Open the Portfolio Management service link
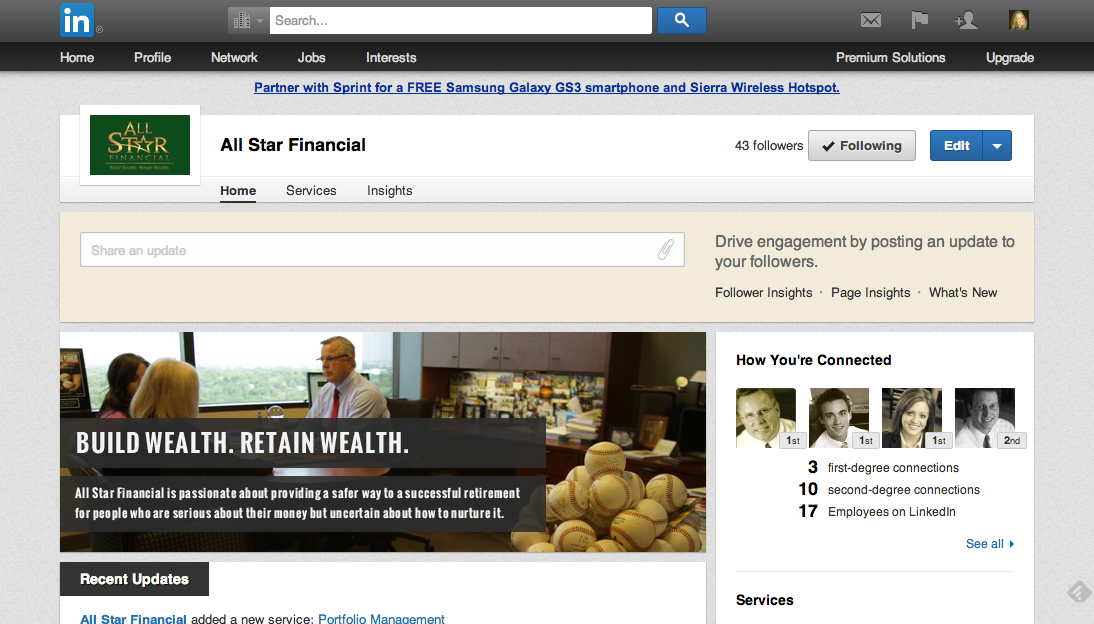This screenshot has width=1094, height=624. 381,618
